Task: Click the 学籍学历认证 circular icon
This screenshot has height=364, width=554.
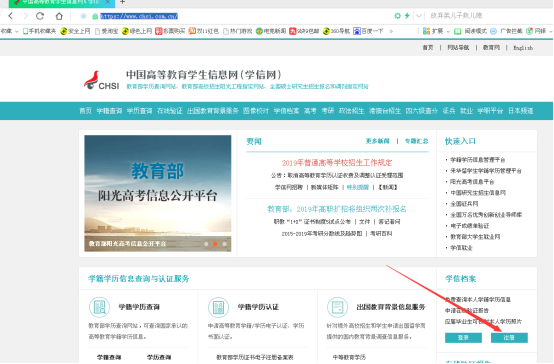Action: (x=218, y=307)
